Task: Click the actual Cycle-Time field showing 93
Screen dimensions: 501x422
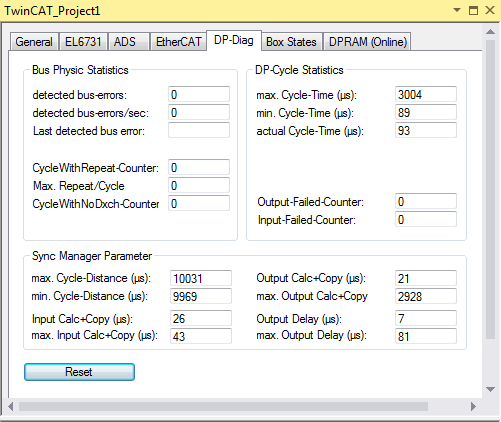Action: point(426,130)
